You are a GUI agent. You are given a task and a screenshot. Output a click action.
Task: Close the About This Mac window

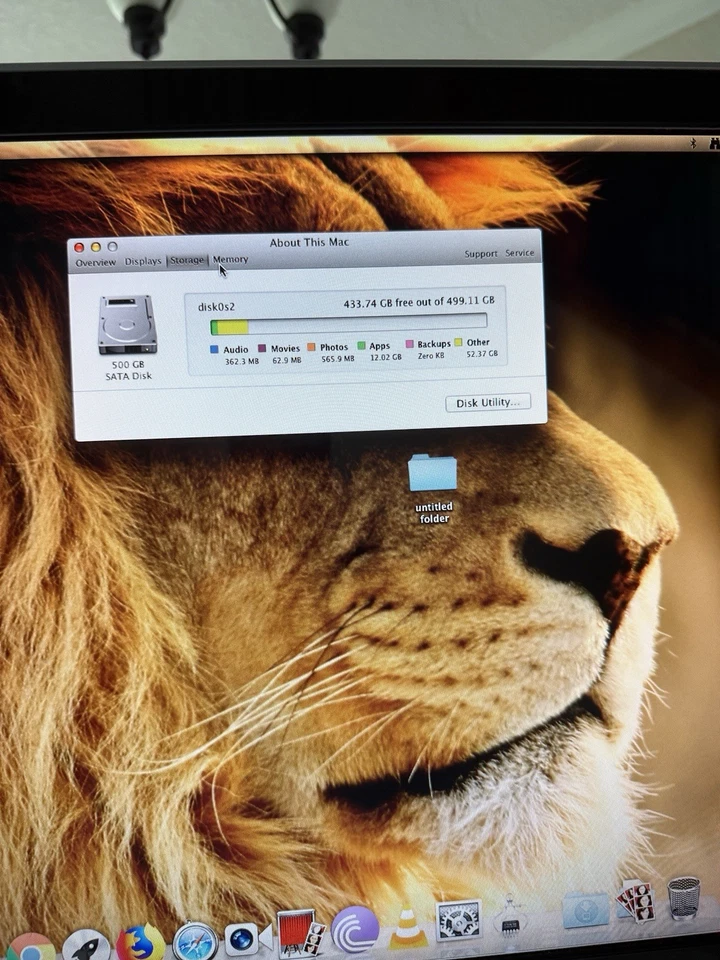79,247
